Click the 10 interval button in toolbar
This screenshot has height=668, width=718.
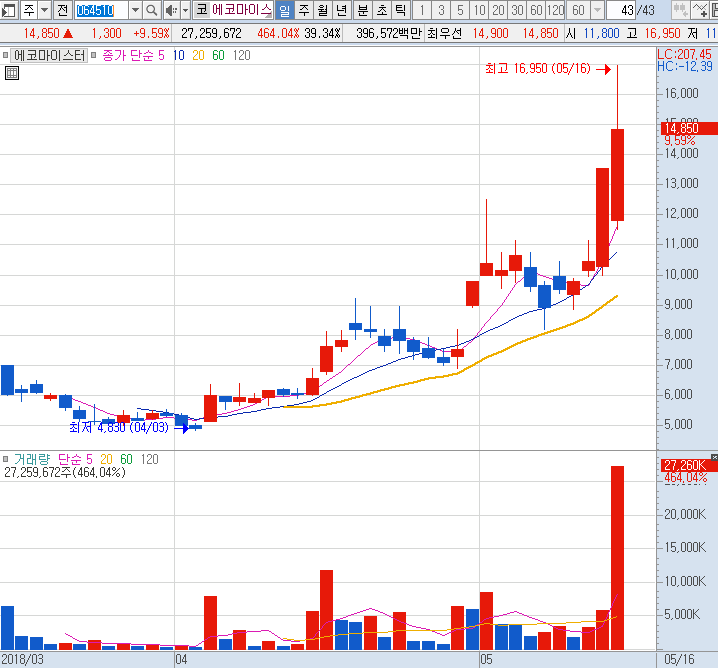pyautogui.click(x=479, y=10)
